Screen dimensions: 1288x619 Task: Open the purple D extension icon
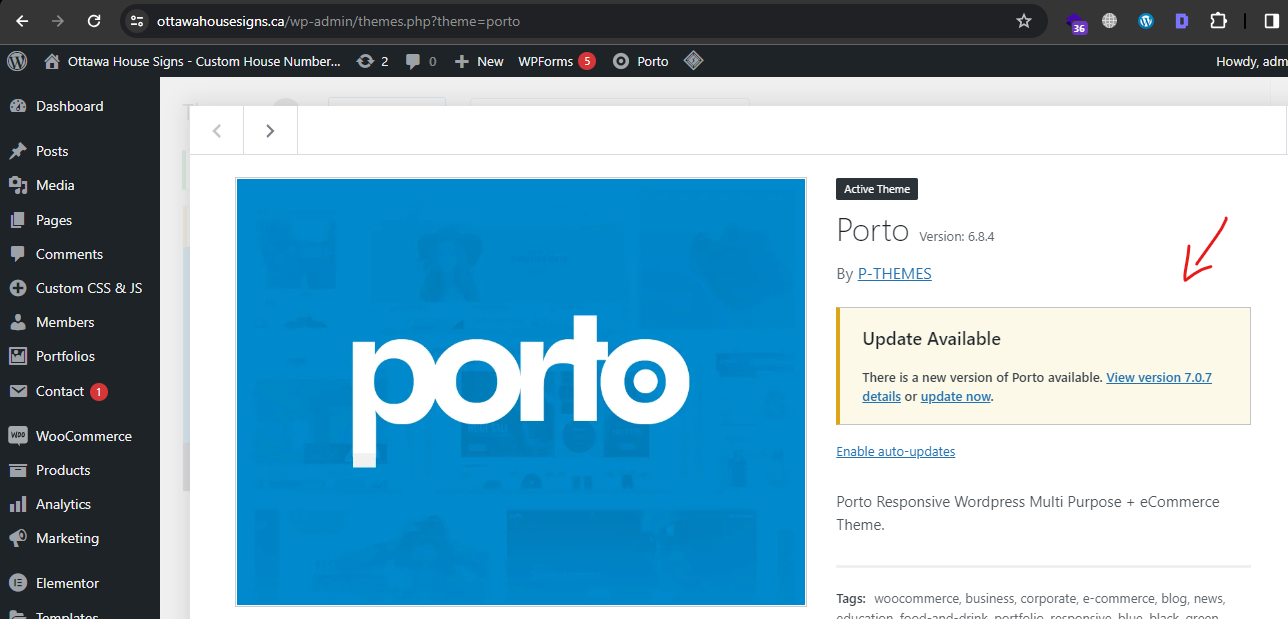(x=1182, y=21)
